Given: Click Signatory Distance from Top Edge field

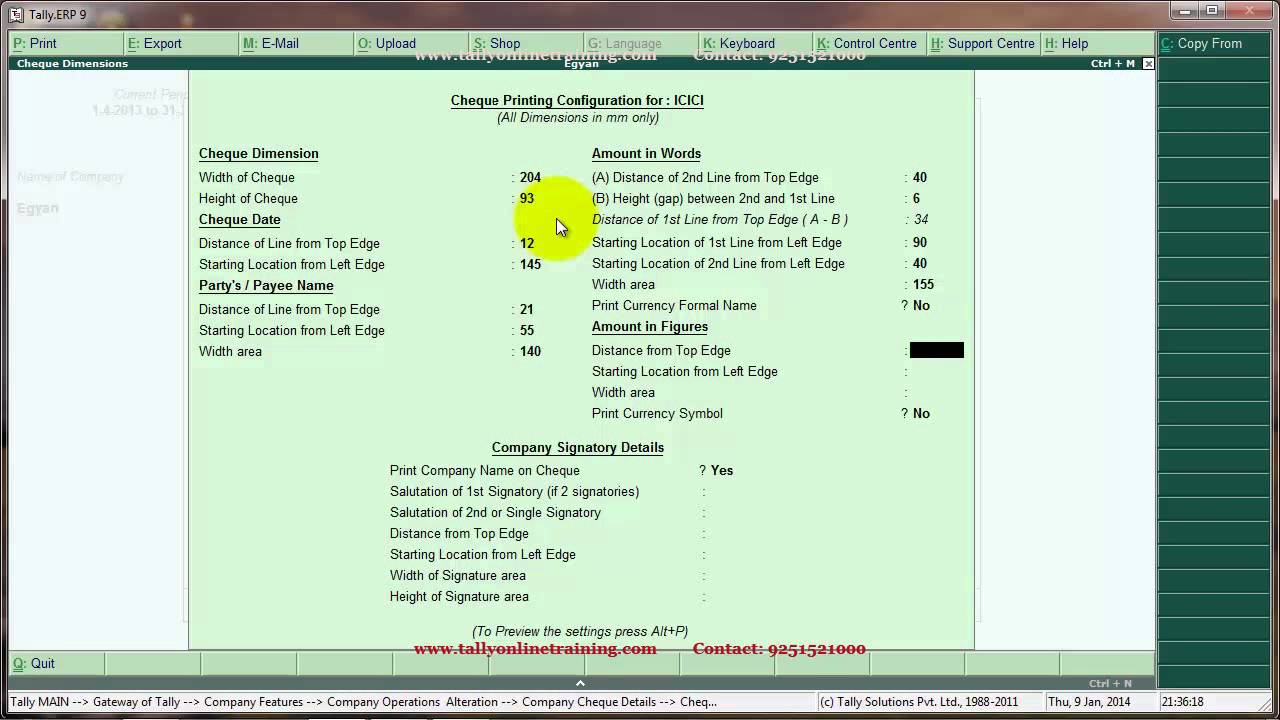Looking at the screenshot, I should point(730,533).
